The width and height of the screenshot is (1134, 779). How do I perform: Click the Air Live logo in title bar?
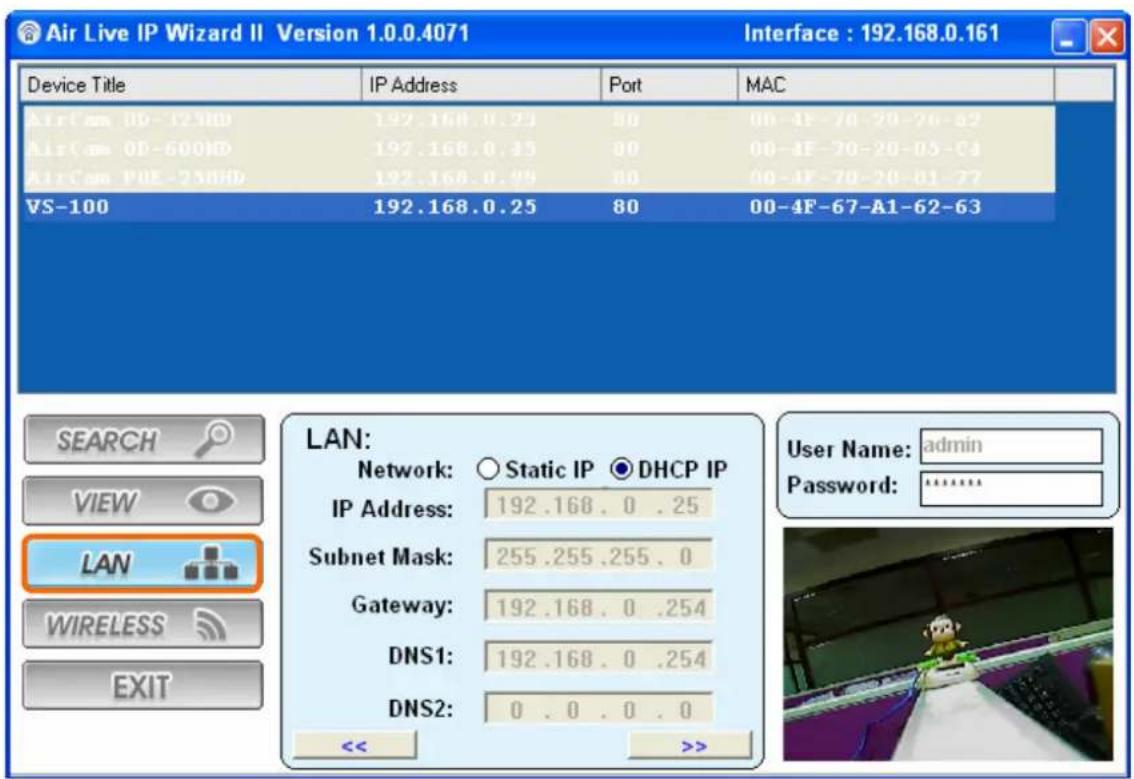click(29, 33)
